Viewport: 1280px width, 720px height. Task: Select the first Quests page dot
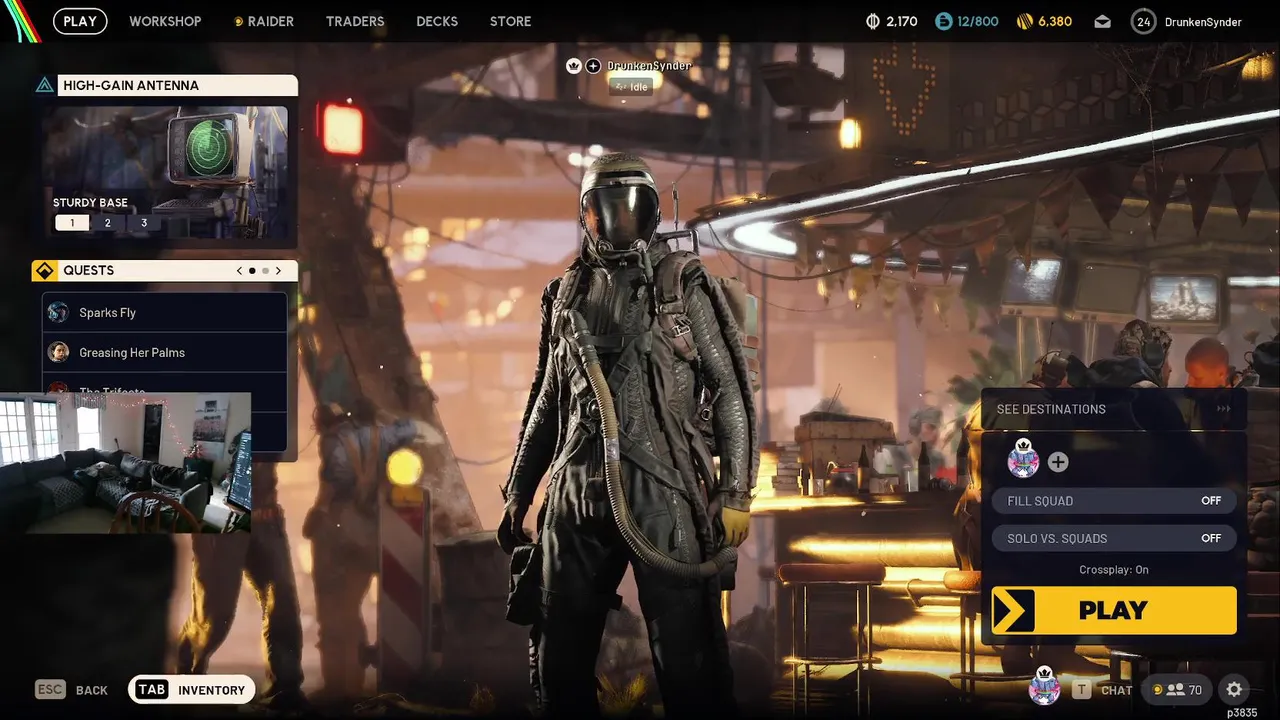tap(252, 271)
